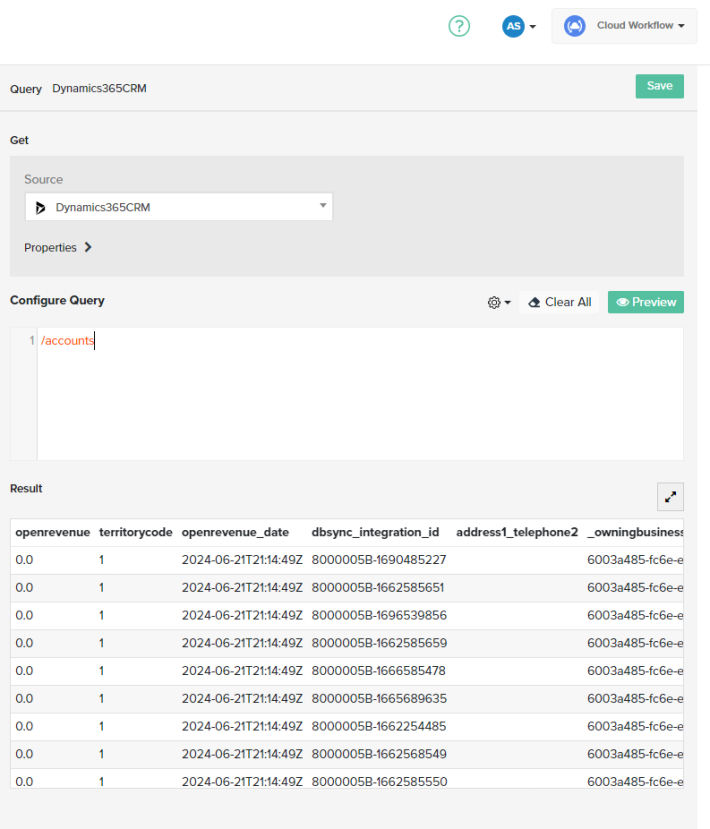Open the query settings gear icon

pyautogui.click(x=494, y=302)
